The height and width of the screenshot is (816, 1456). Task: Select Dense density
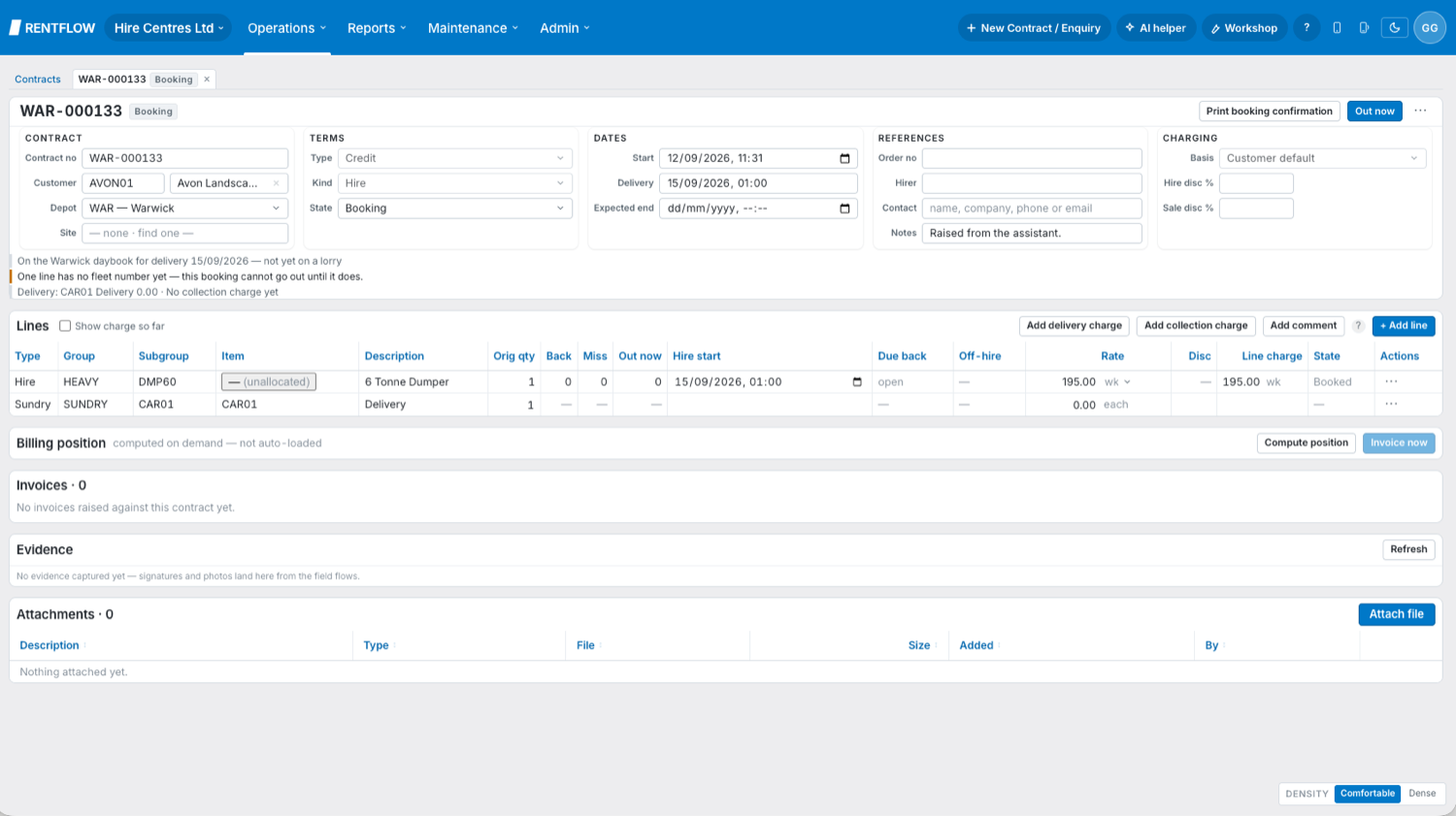(1422, 794)
